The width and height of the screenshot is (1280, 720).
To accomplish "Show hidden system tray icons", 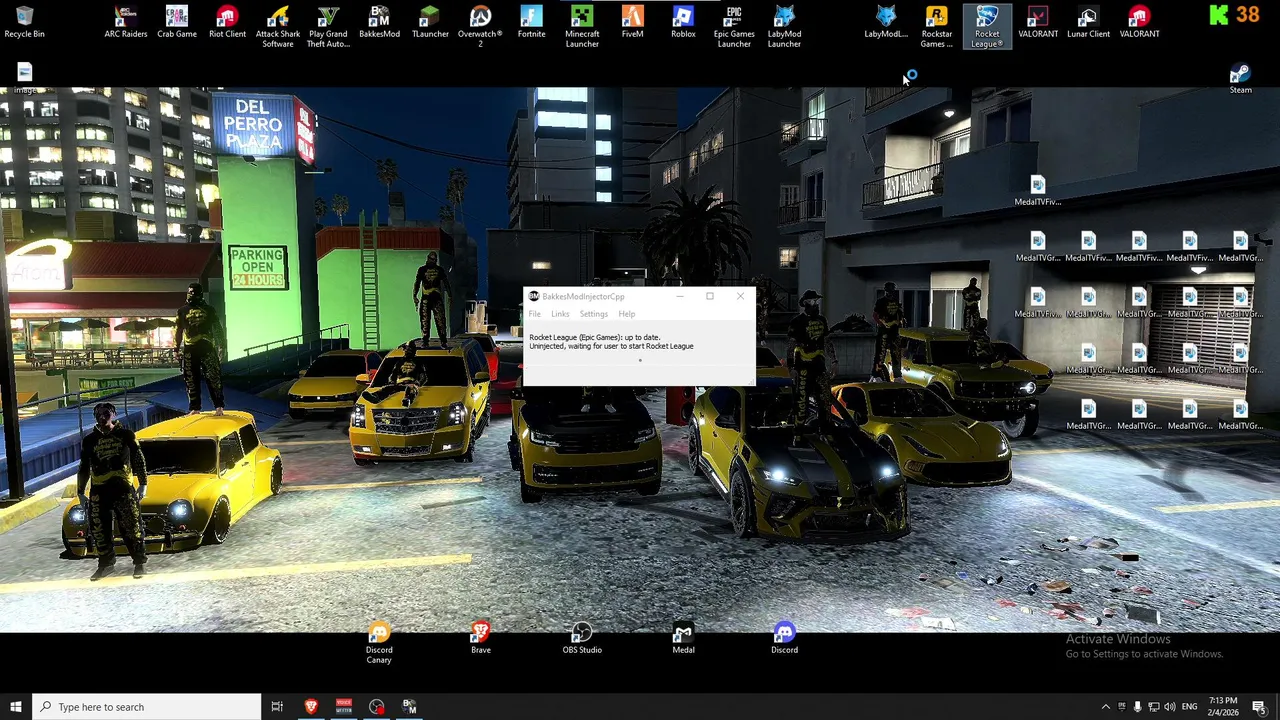I will (x=1106, y=707).
